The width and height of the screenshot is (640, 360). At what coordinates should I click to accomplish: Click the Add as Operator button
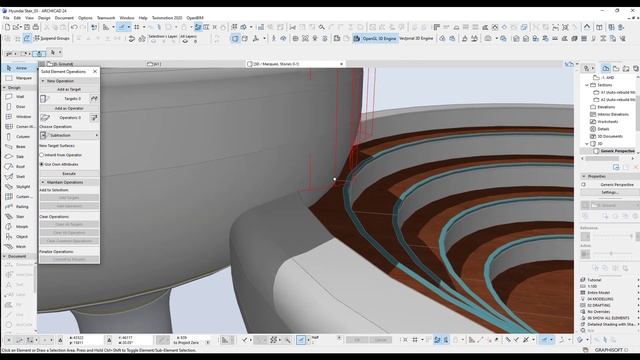pyautogui.click(x=69, y=109)
